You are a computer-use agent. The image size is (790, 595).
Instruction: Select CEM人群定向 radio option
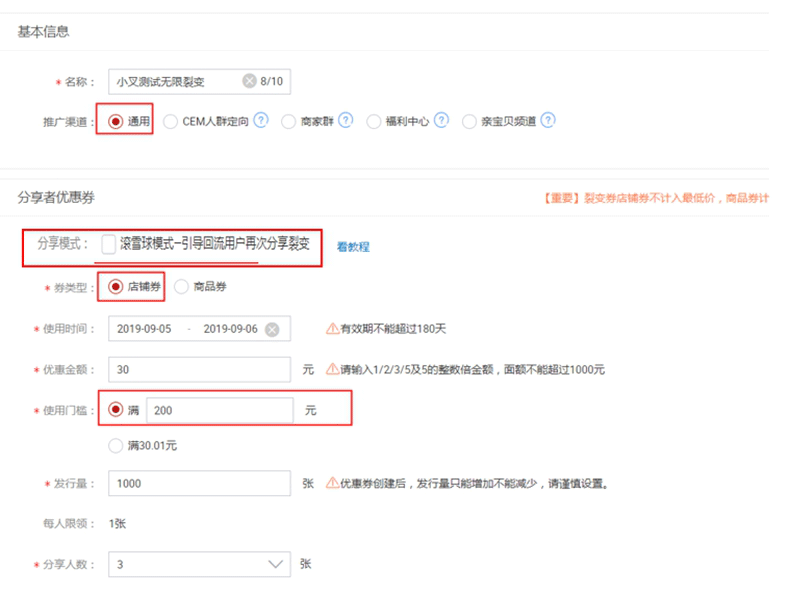(171, 121)
